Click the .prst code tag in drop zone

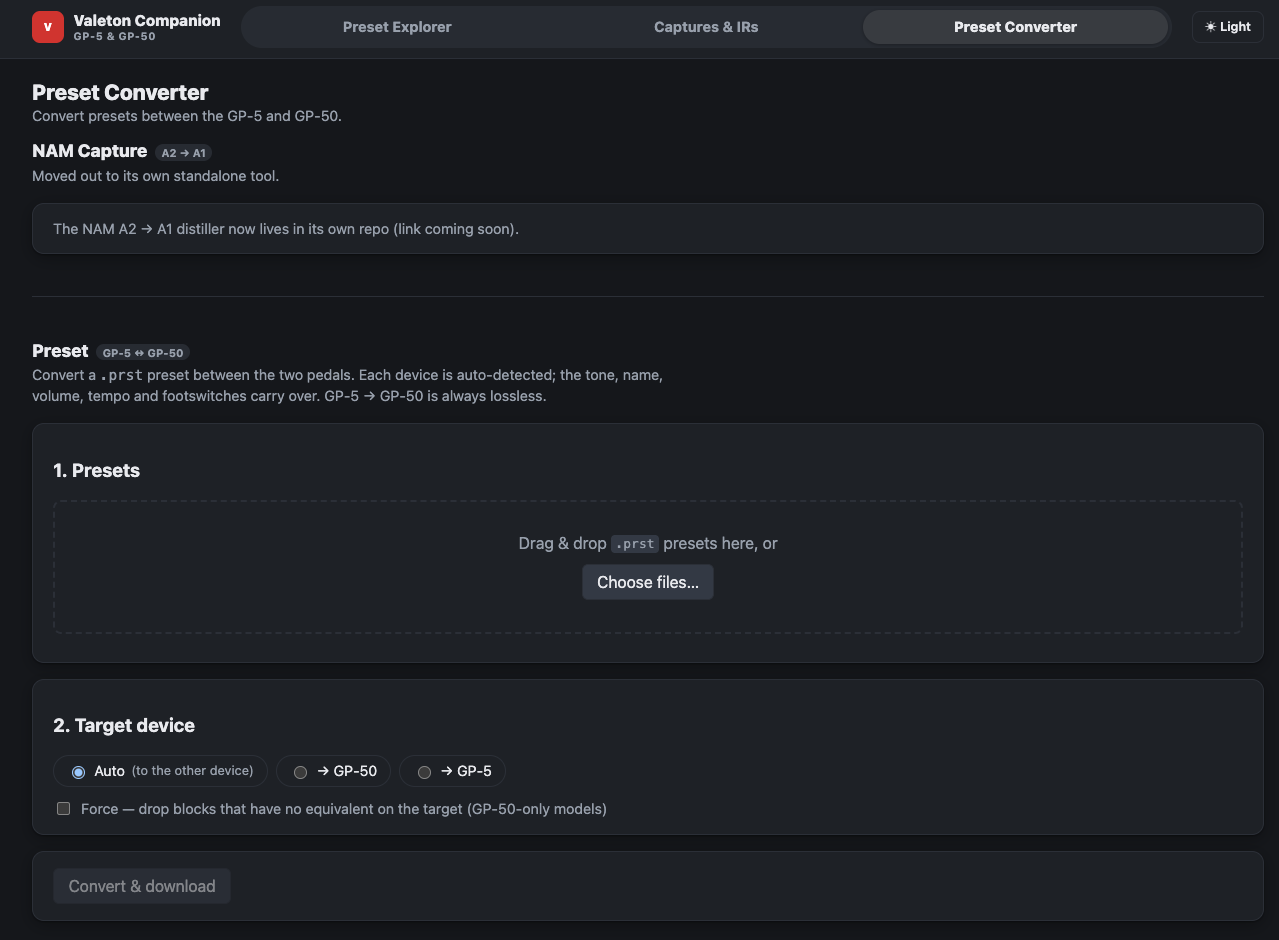[x=635, y=544]
